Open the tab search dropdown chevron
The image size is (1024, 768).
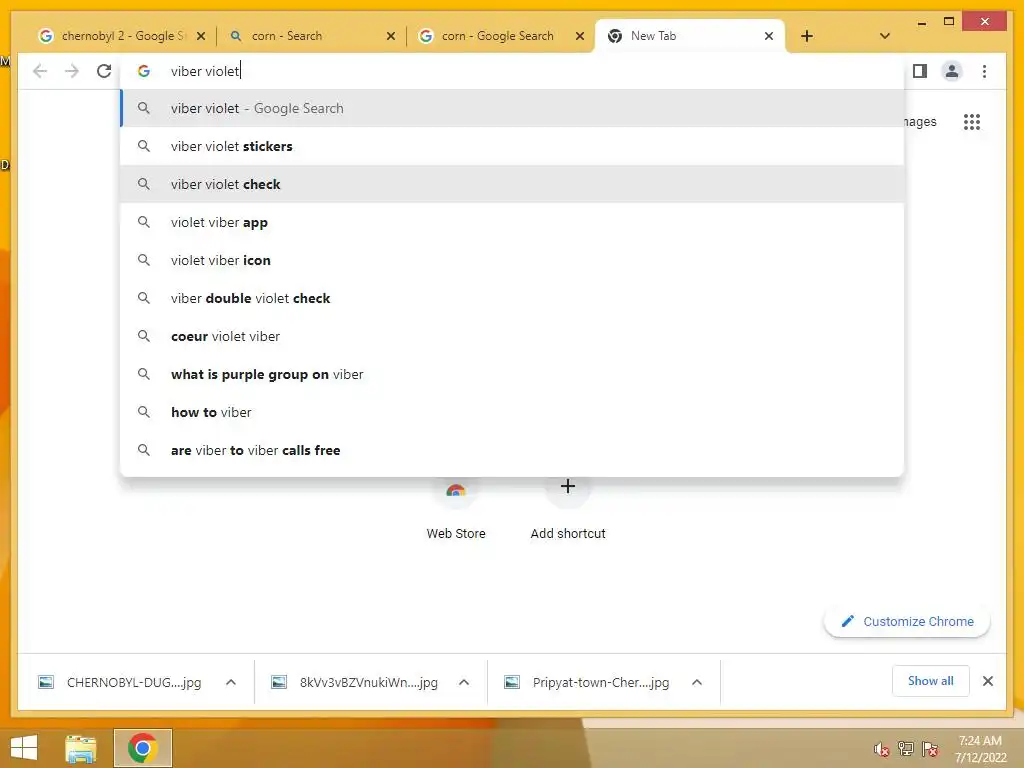click(884, 36)
